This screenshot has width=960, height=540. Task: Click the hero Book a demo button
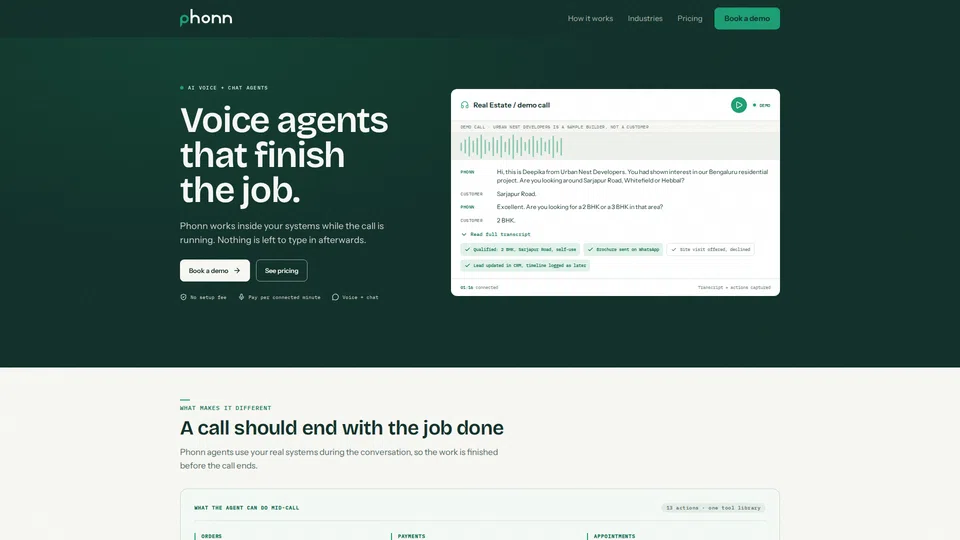click(x=214, y=271)
